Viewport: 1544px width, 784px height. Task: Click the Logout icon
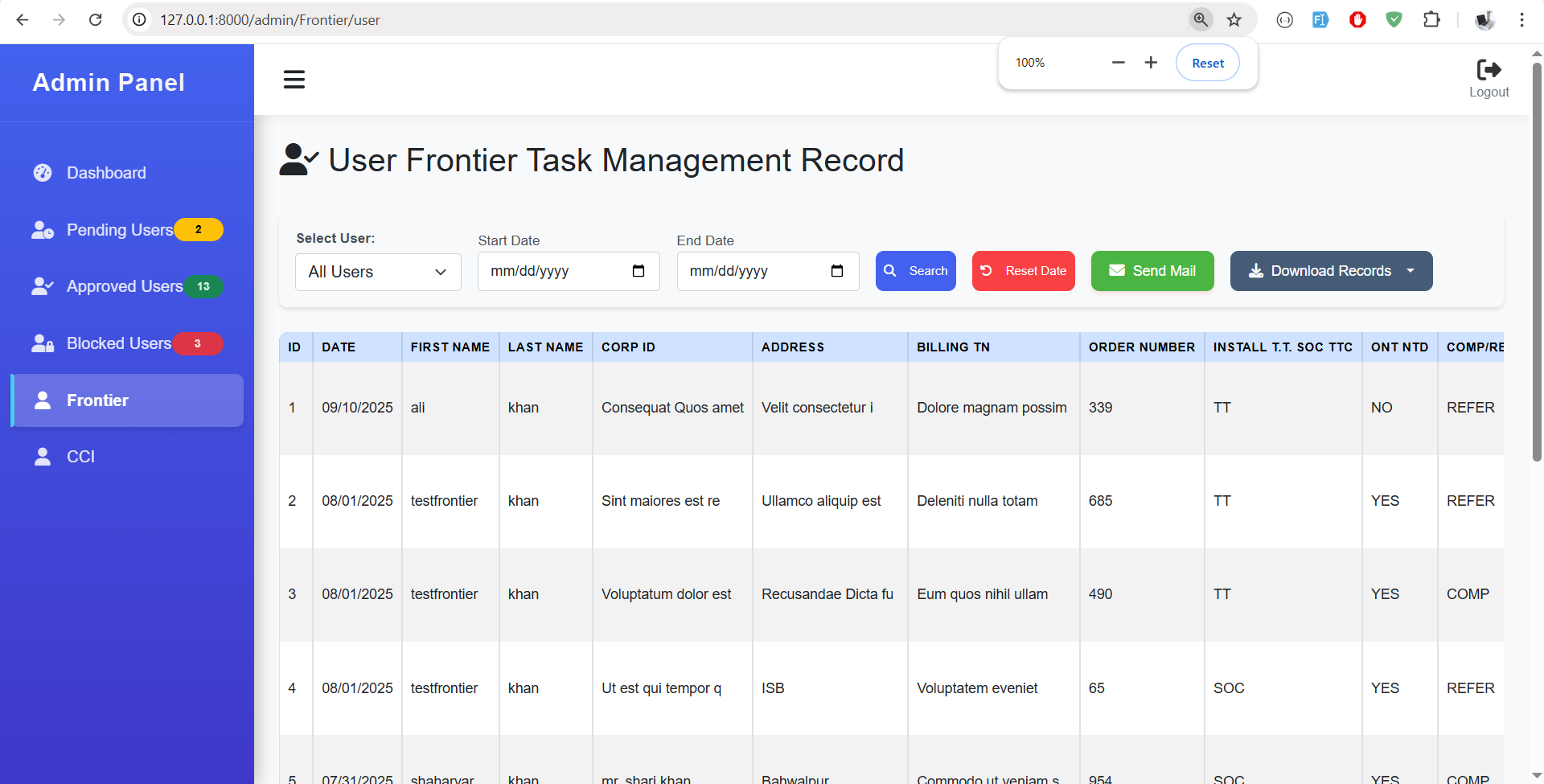point(1489,71)
